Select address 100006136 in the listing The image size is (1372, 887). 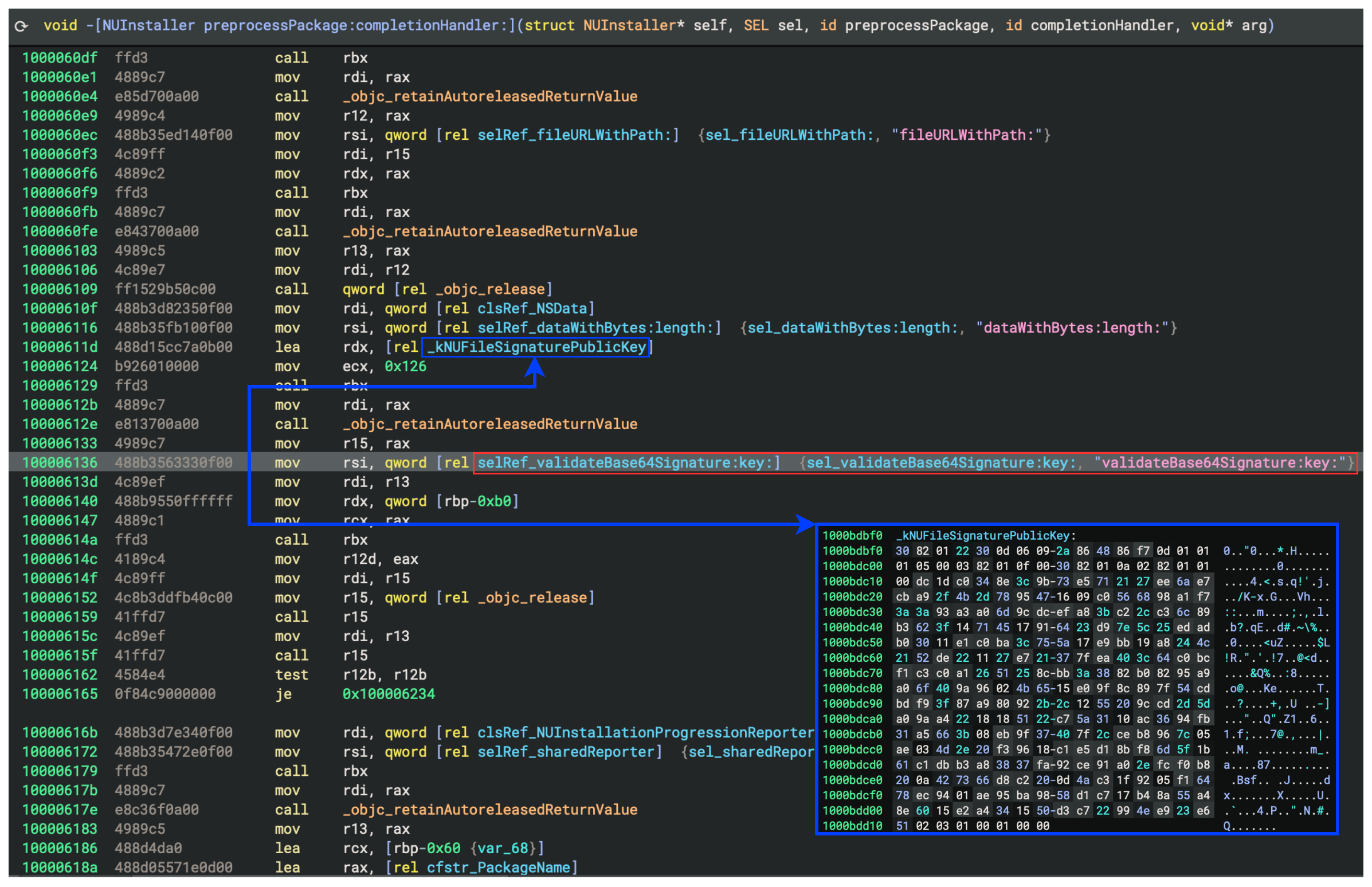[x=60, y=463]
